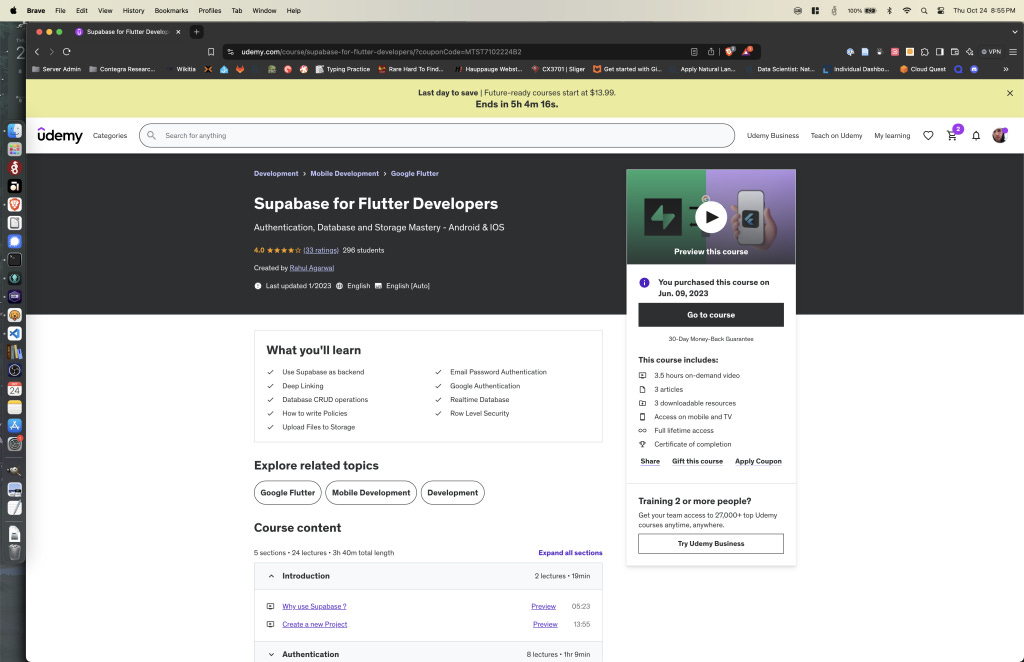Click Apply Coupon link
Viewport: 1024px width, 662px height.
(x=758, y=461)
